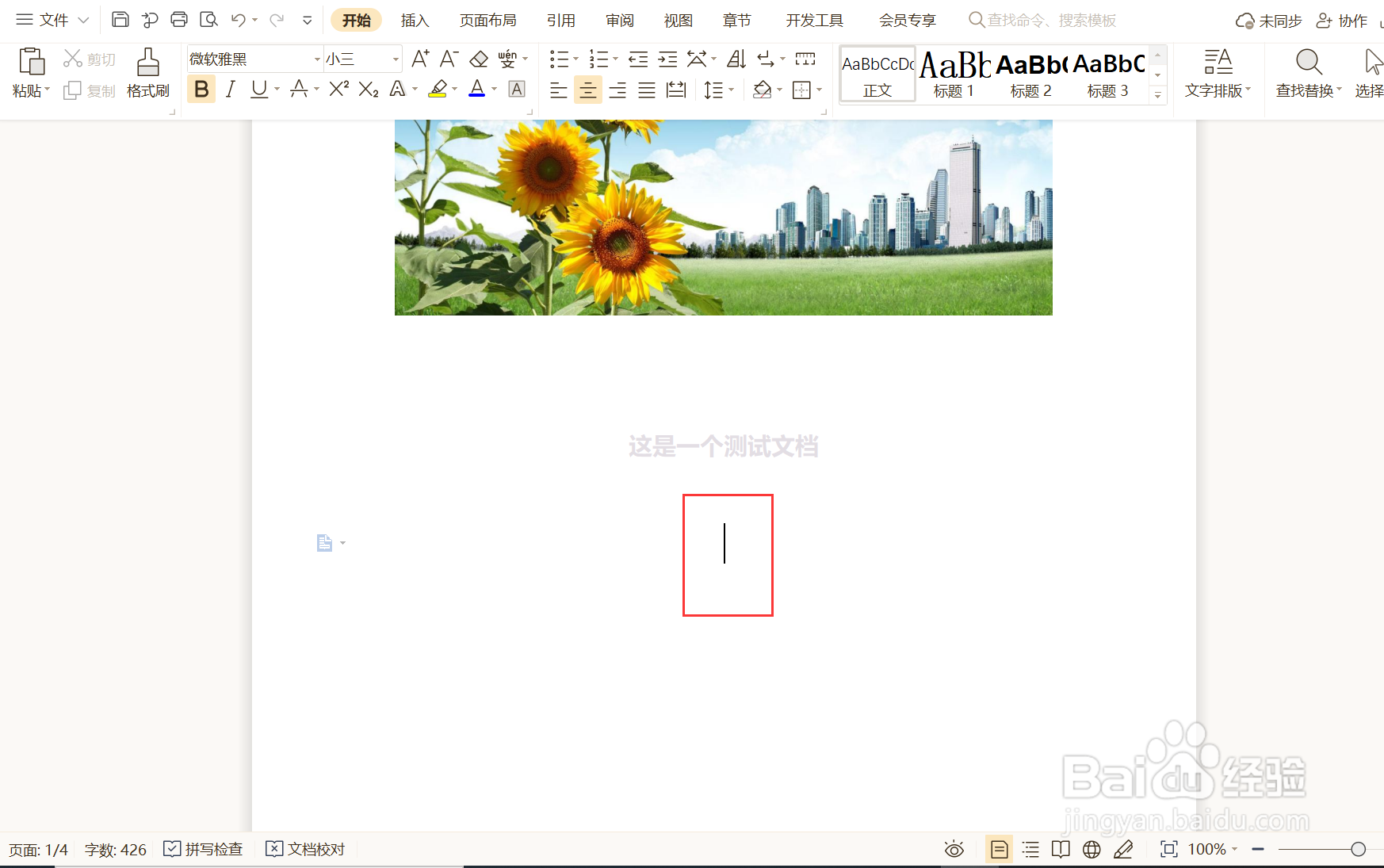
Task: Click the search commands field
Action: tap(1042, 20)
